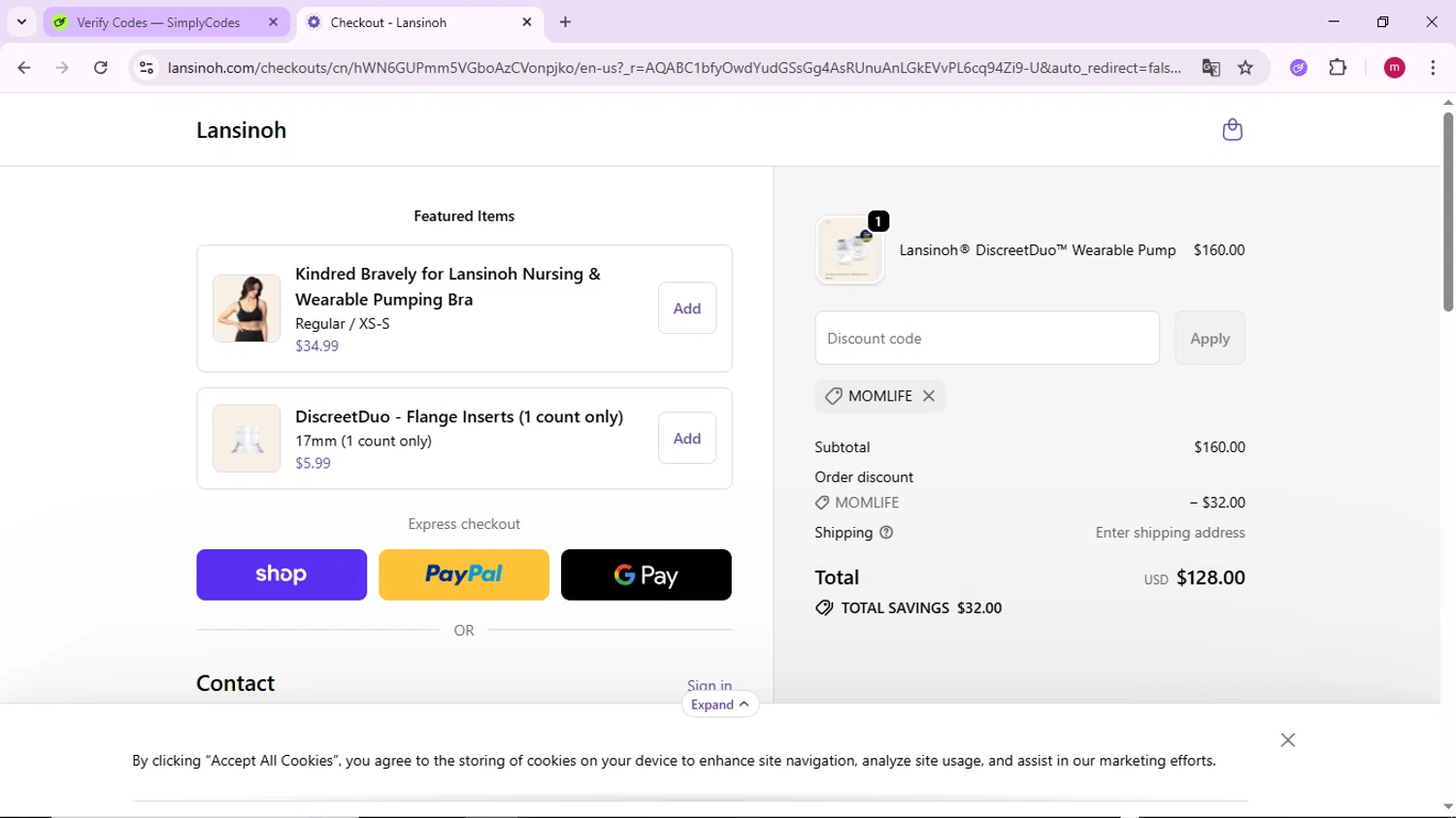Add the Kindred Bravely Nursing Bra
The image size is (1456, 818).
pos(687,309)
